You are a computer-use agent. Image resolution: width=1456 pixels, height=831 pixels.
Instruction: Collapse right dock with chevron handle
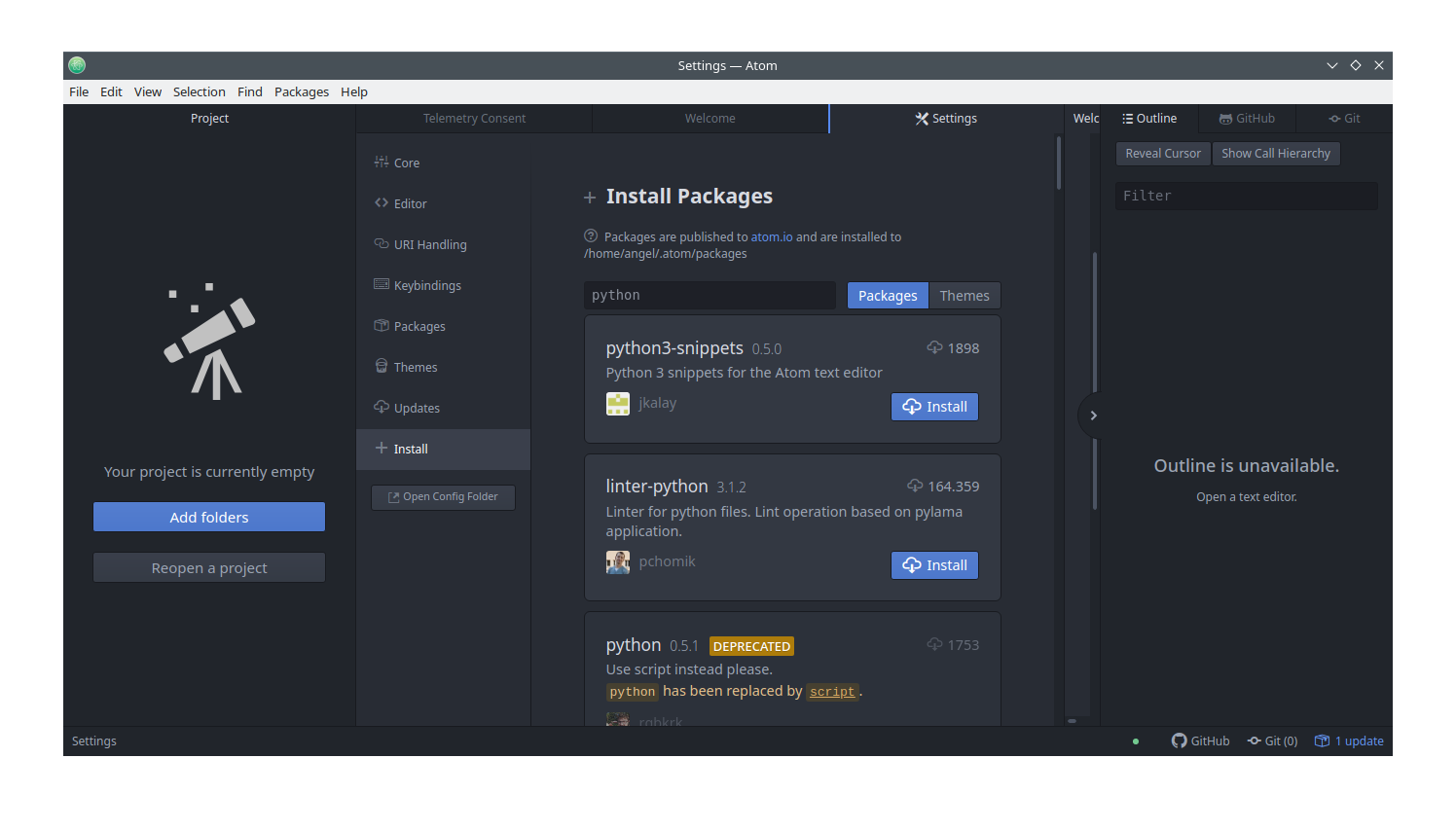click(1092, 415)
